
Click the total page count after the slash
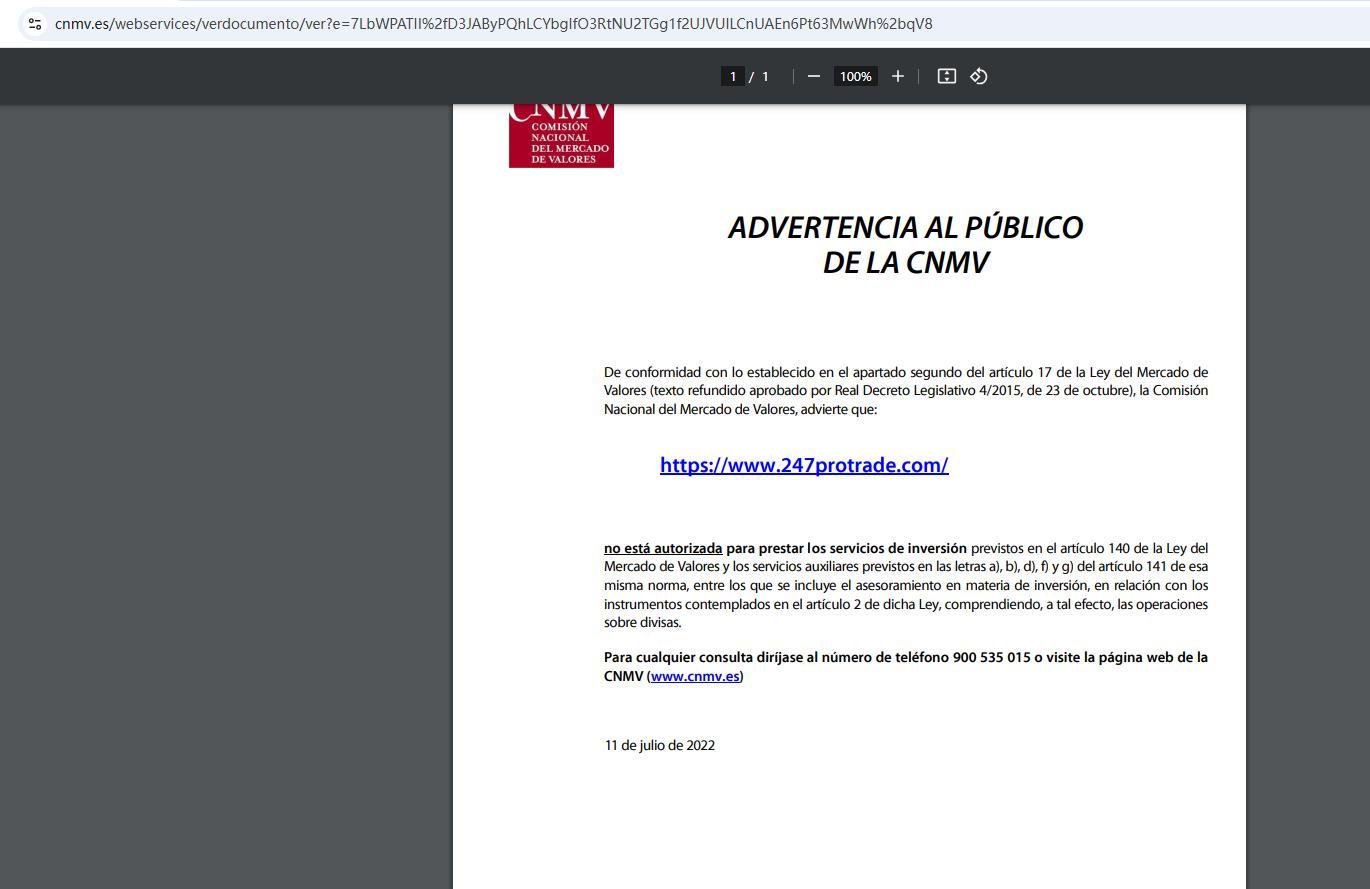pyautogui.click(x=765, y=76)
